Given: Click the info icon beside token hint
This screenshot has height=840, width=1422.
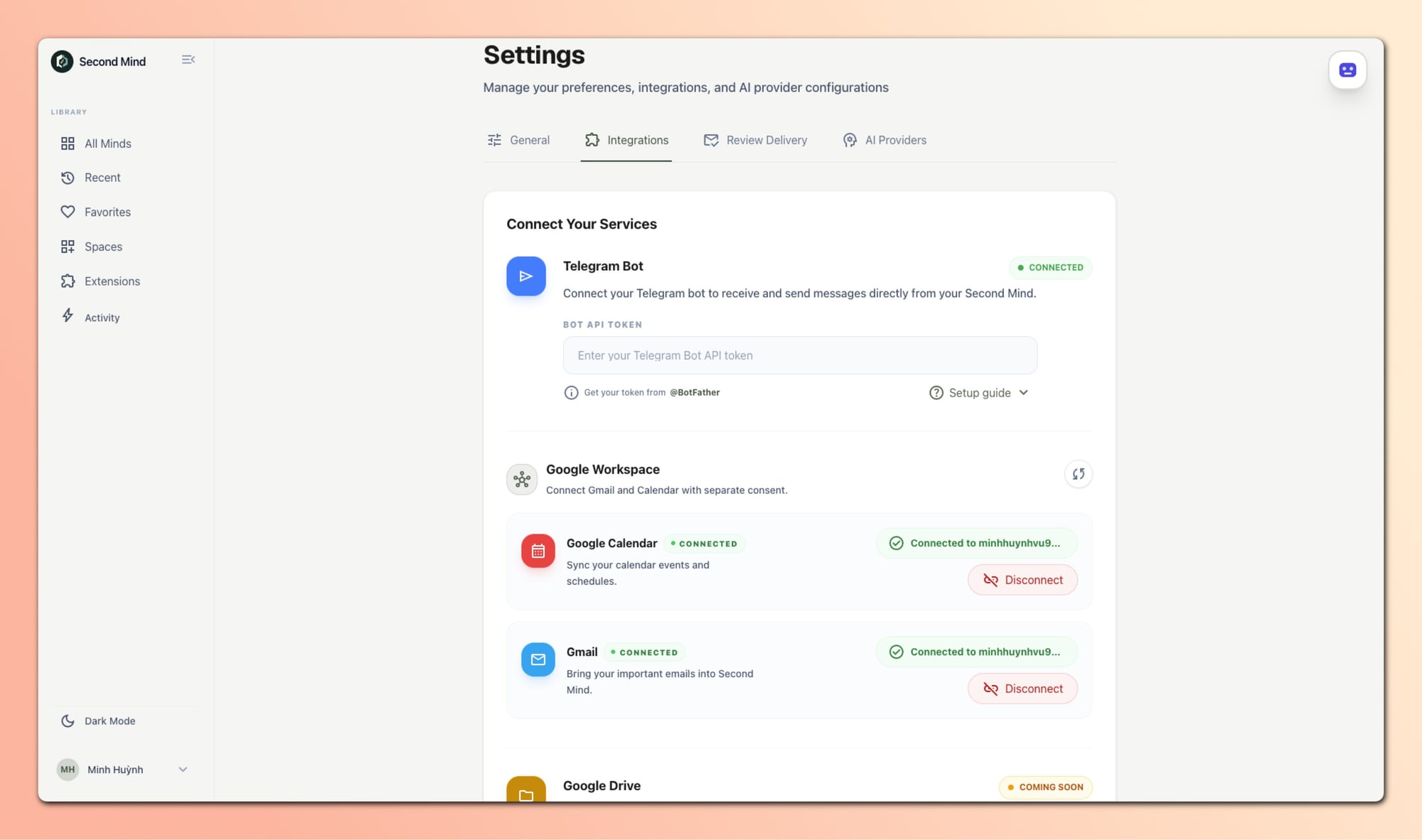Looking at the screenshot, I should pos(571,392).
